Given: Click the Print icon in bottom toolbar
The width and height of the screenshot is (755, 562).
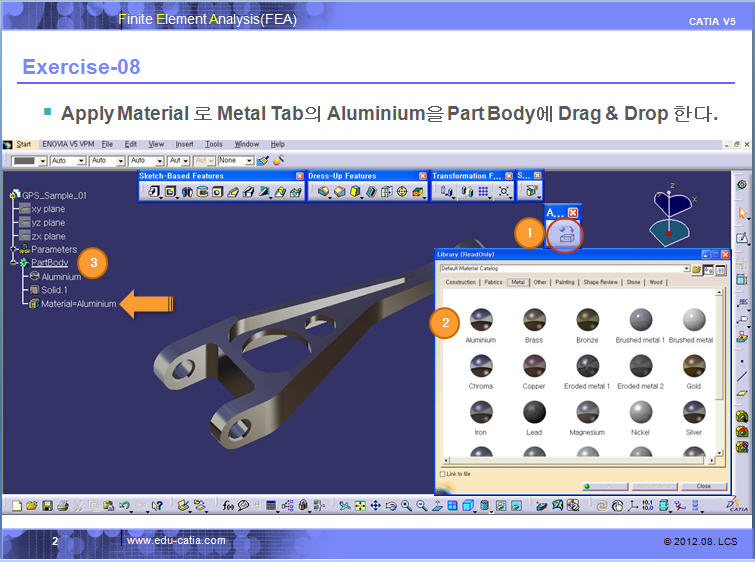Looking at the screenshot, I should (x=62, y=506).
